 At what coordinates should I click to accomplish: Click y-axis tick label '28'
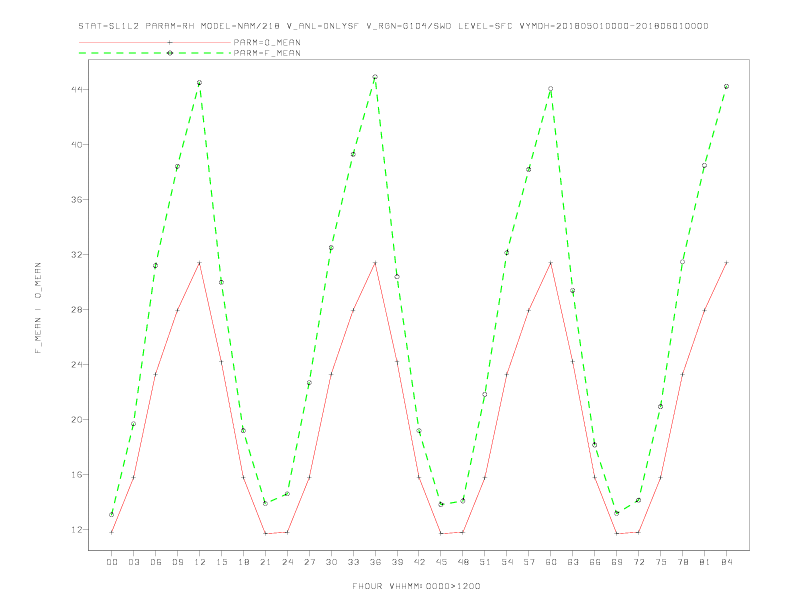(x=77, y=310)
